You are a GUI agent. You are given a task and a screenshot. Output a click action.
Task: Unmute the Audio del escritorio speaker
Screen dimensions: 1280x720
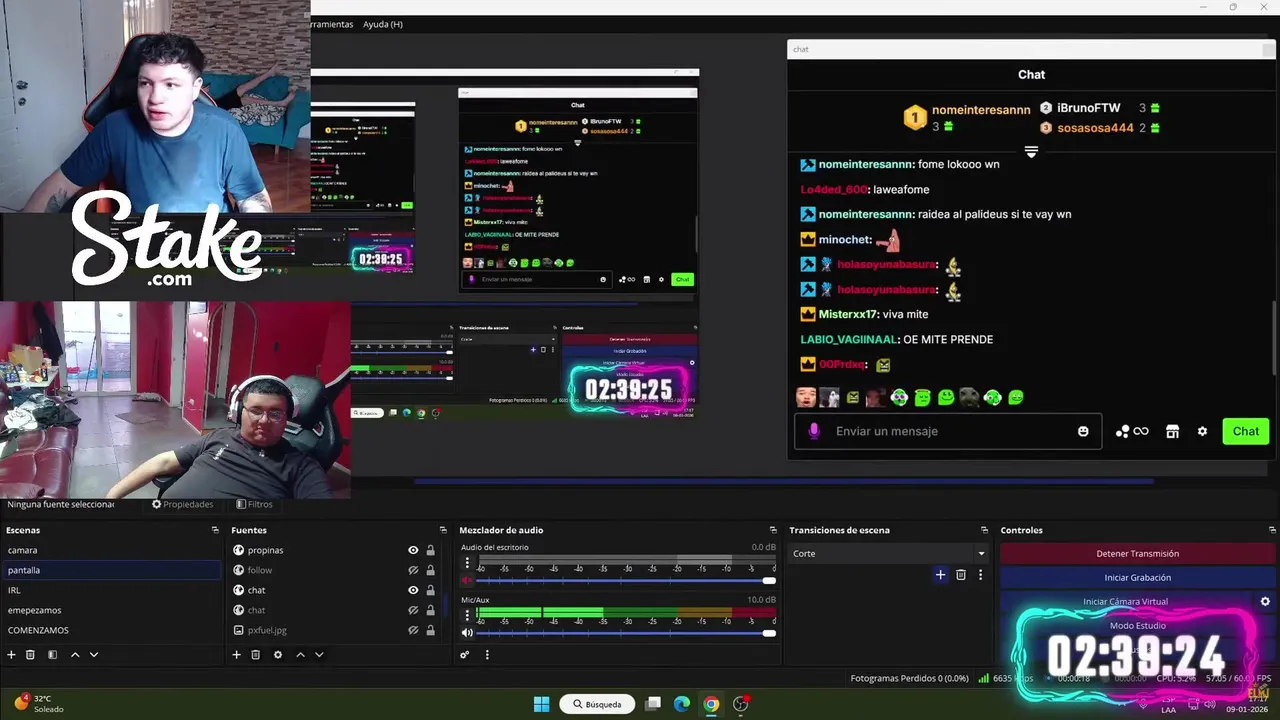point(466,580)
